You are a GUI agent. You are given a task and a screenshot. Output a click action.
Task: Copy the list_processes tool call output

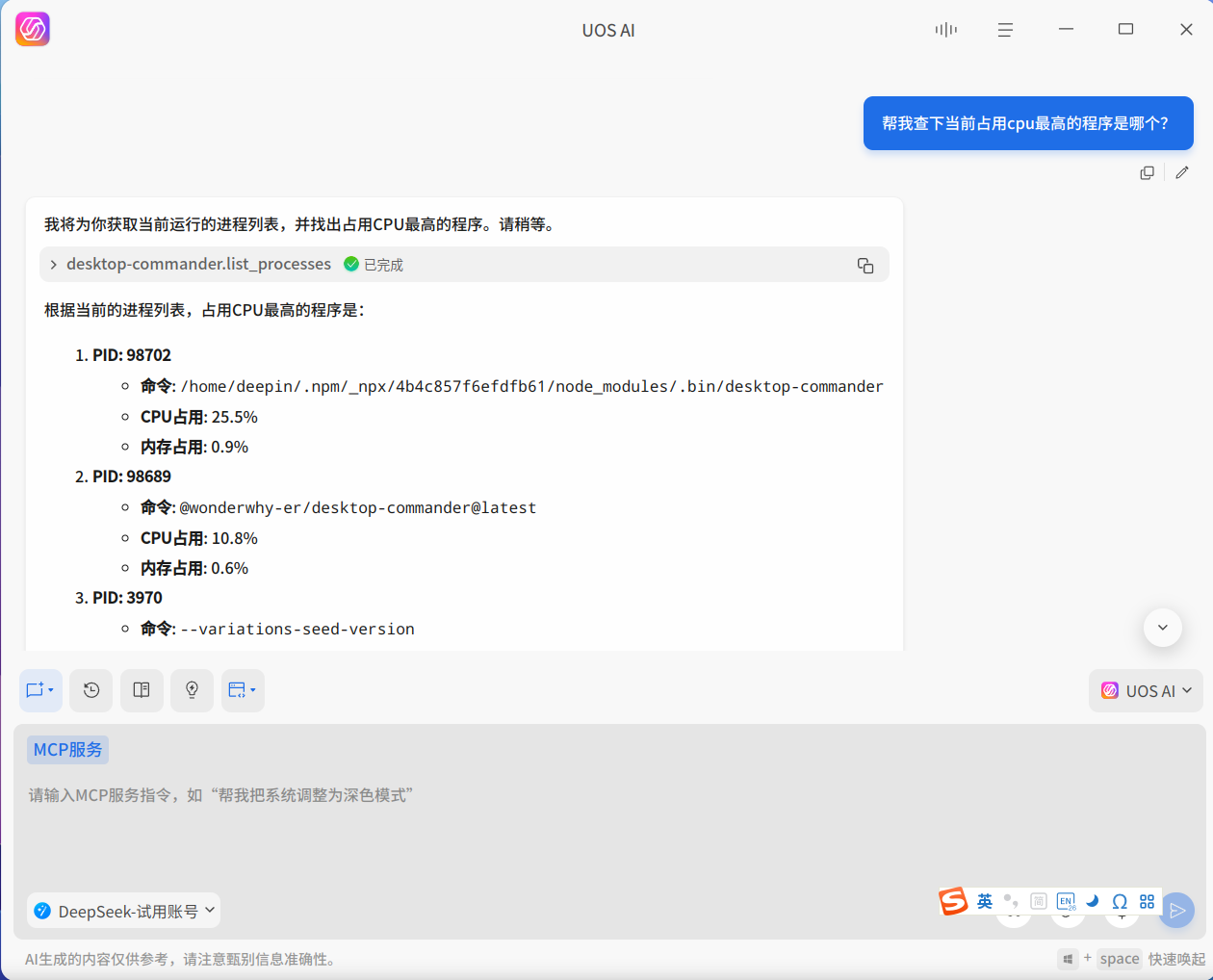(865, 265)
